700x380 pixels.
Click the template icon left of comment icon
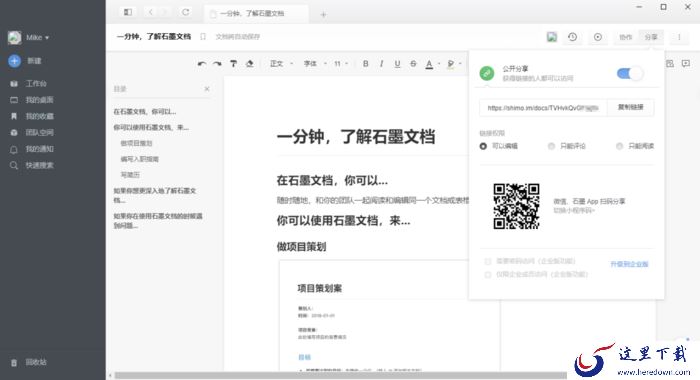click(x=670, y=64)
